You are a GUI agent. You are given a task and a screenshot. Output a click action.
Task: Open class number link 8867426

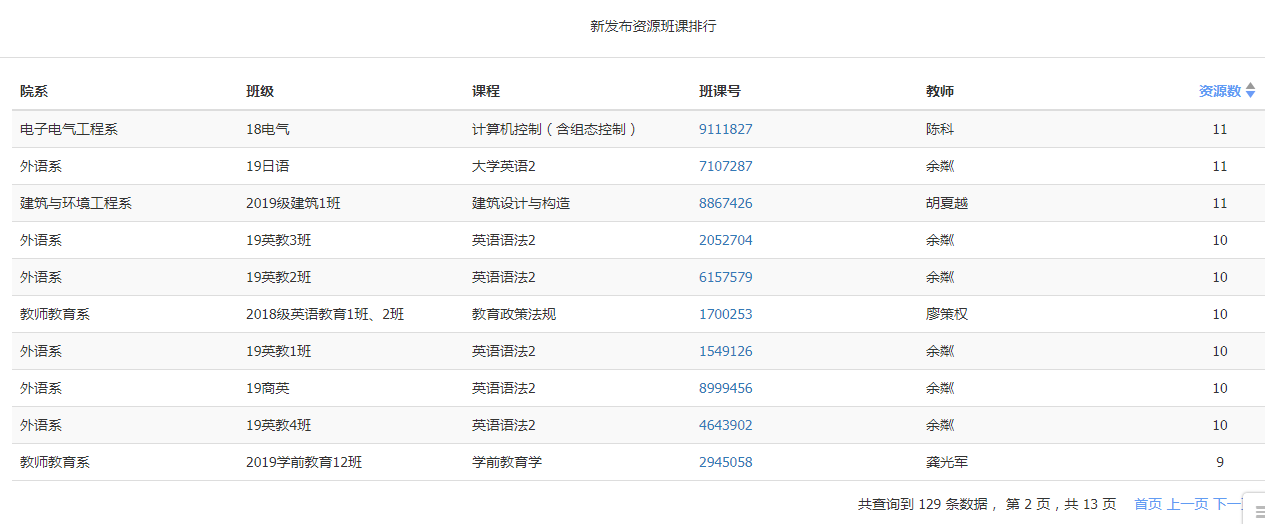point(726,203)
